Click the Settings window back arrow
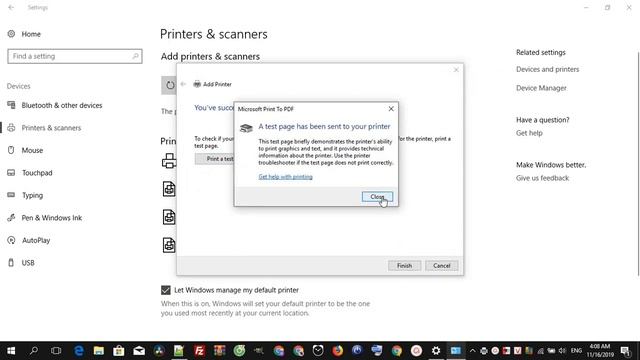This screenshot has height=360, width=640. 11,7
